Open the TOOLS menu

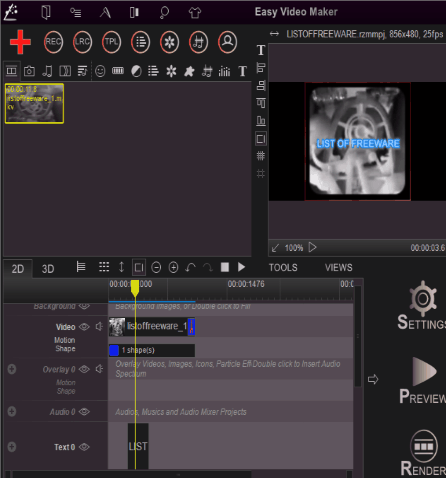click(x=283, y=268)
